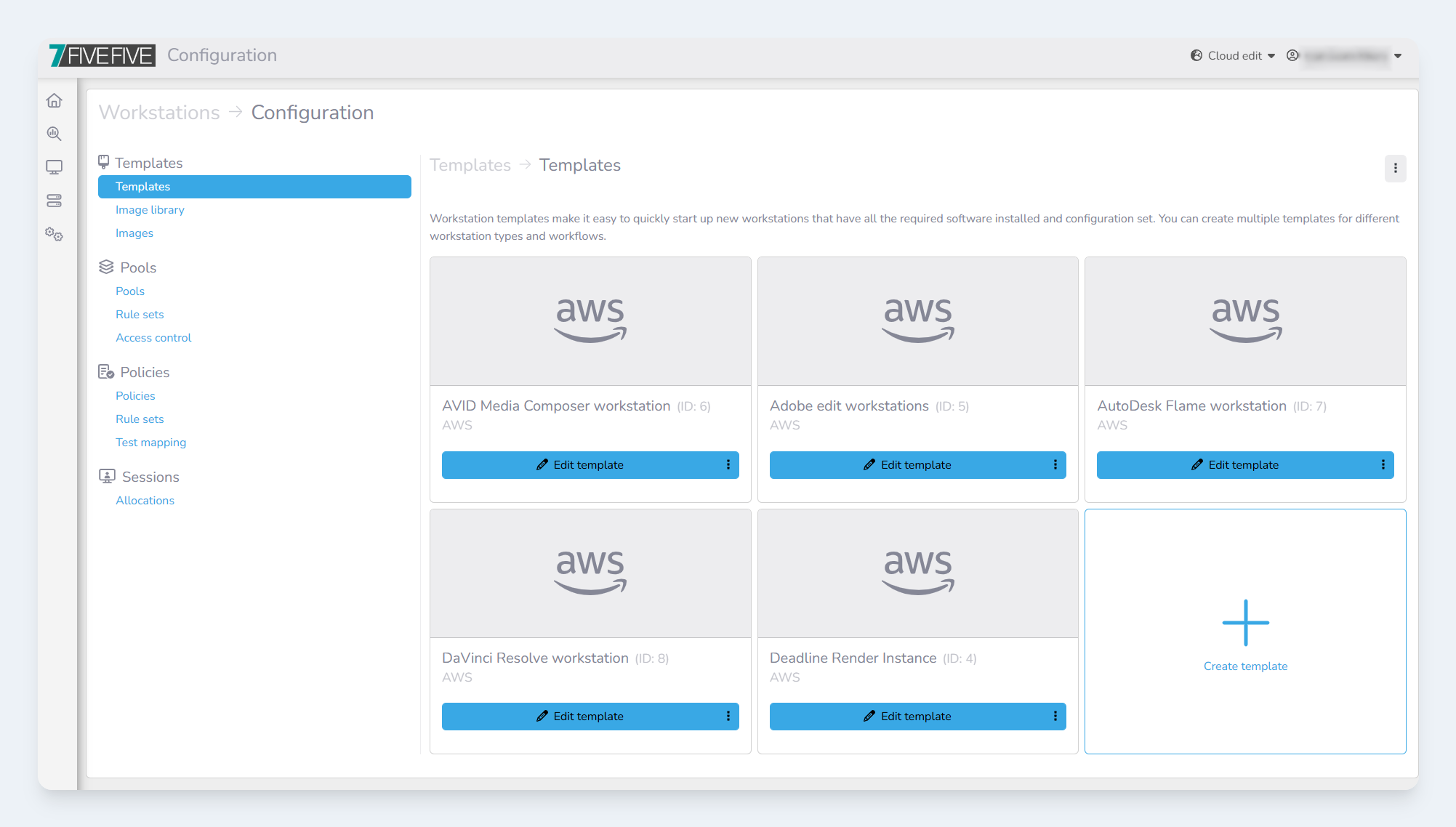
Task: Click AWS thumbnail of AutoDesk Flame workstation
Action: [1245, 320]
